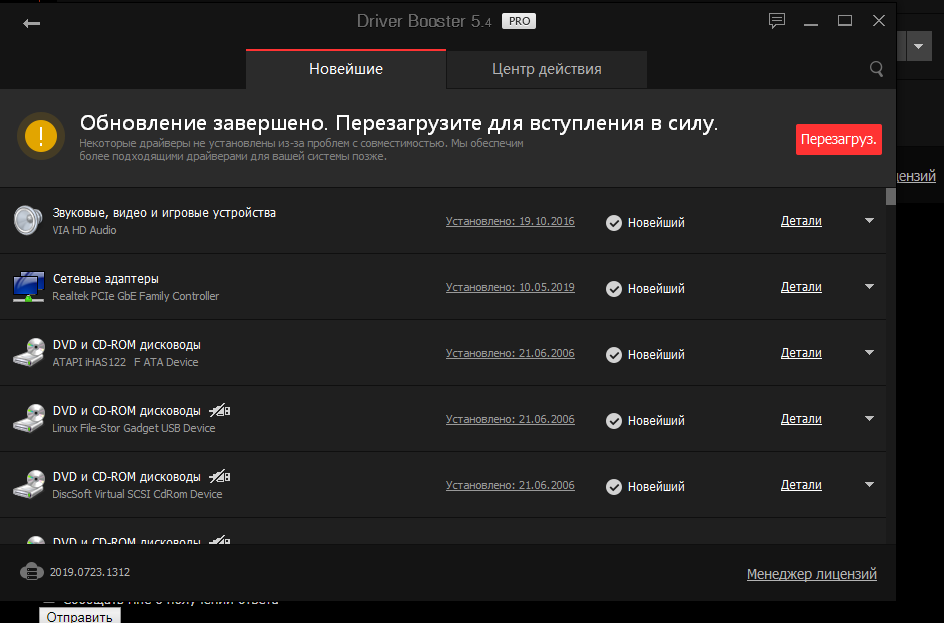Open Детали link for ATAPI iHAS122
Viewport: 944px width, 623px height.
click(x=801, y=353)
